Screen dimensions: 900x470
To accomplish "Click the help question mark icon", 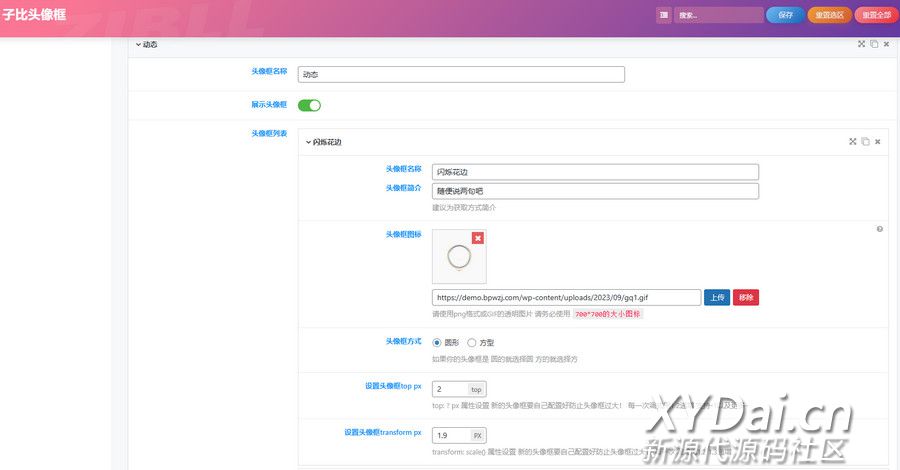I will click(879, 229).
